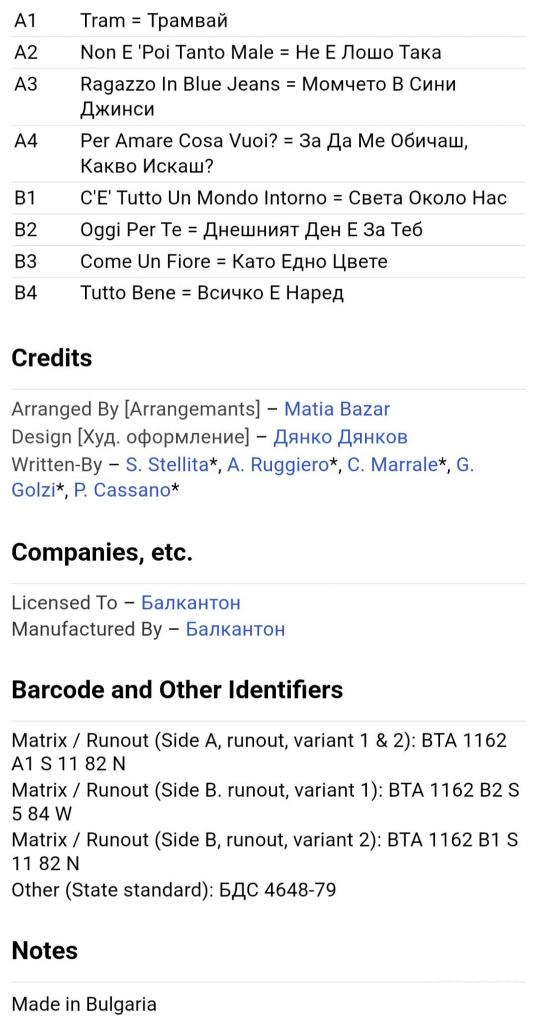Screen dimensions: 537x1024
Task: Select track B2 Oggi Per Te
Action: point(268,229)
